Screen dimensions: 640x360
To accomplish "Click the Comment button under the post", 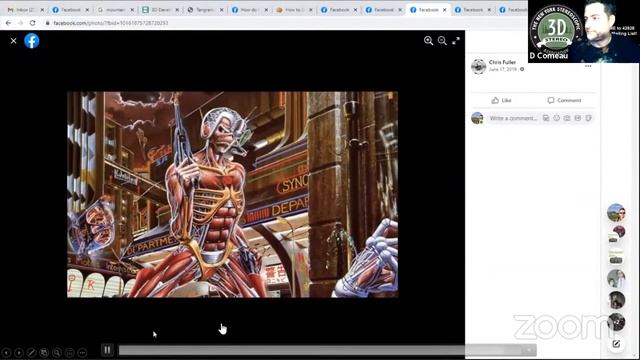I will pos(564,100).
